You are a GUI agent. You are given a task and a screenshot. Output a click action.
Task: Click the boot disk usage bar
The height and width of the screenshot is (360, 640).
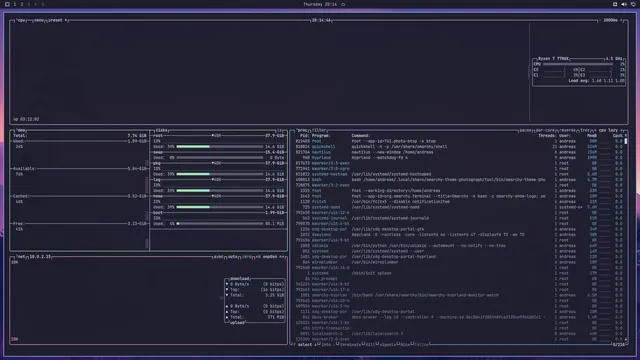pyautogui.click(x=220, y=224)
